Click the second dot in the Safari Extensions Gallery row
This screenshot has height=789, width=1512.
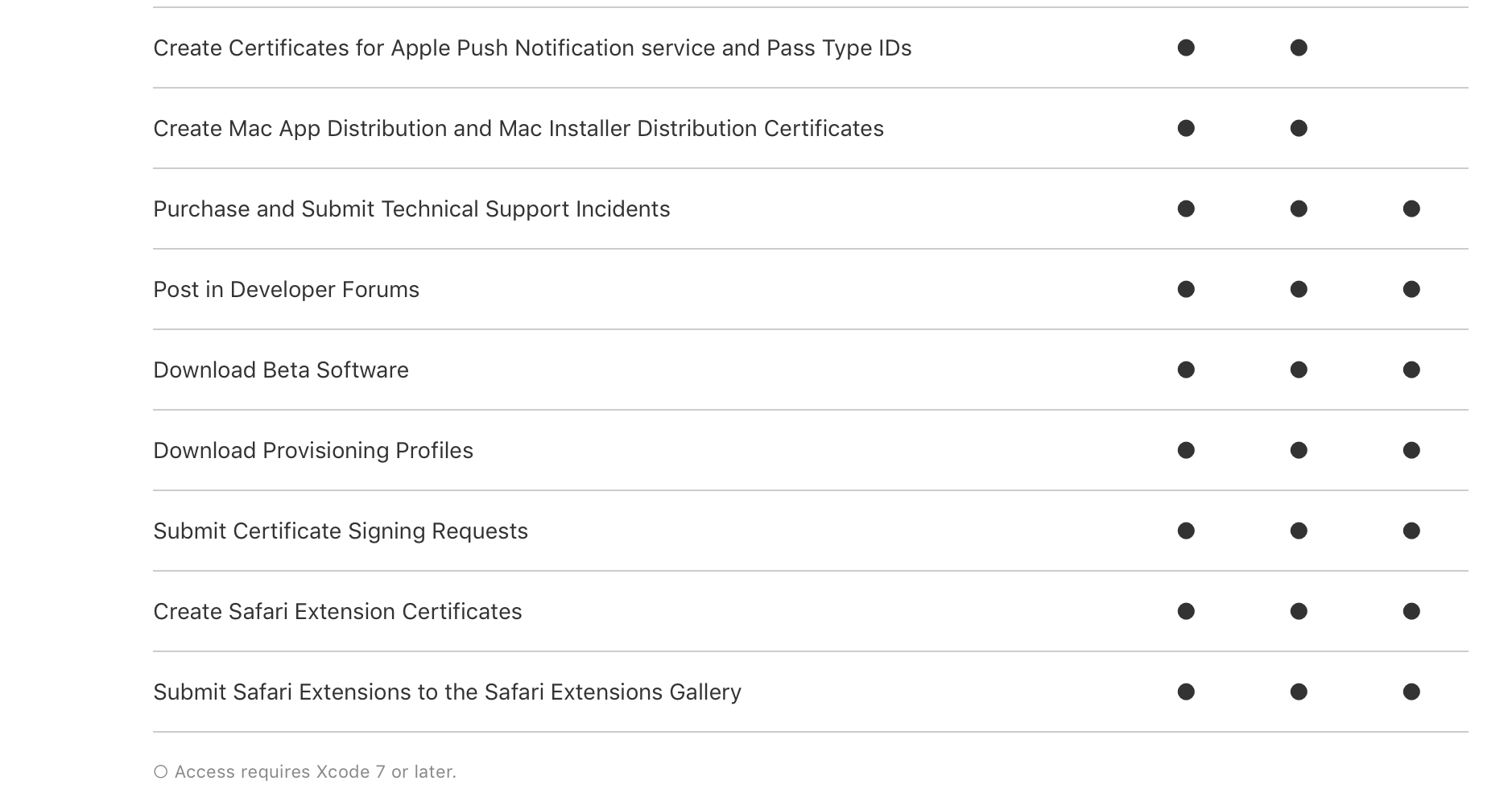pos(1299,692)
